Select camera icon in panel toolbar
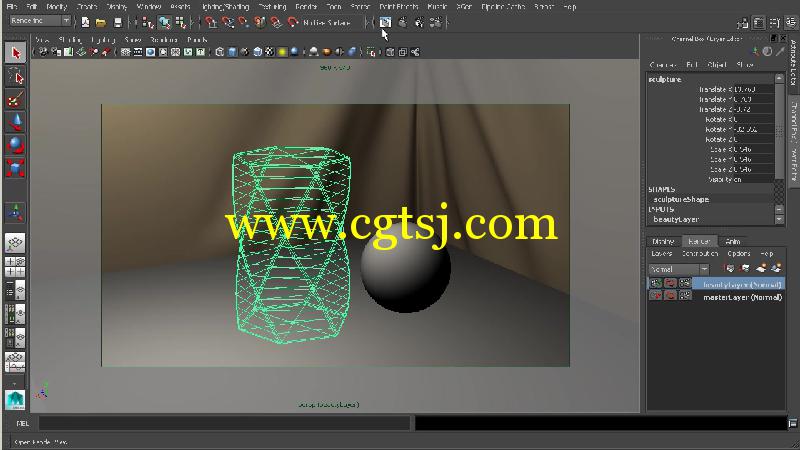800x450 pixels. pyautogui.click(x=43, y=52)
